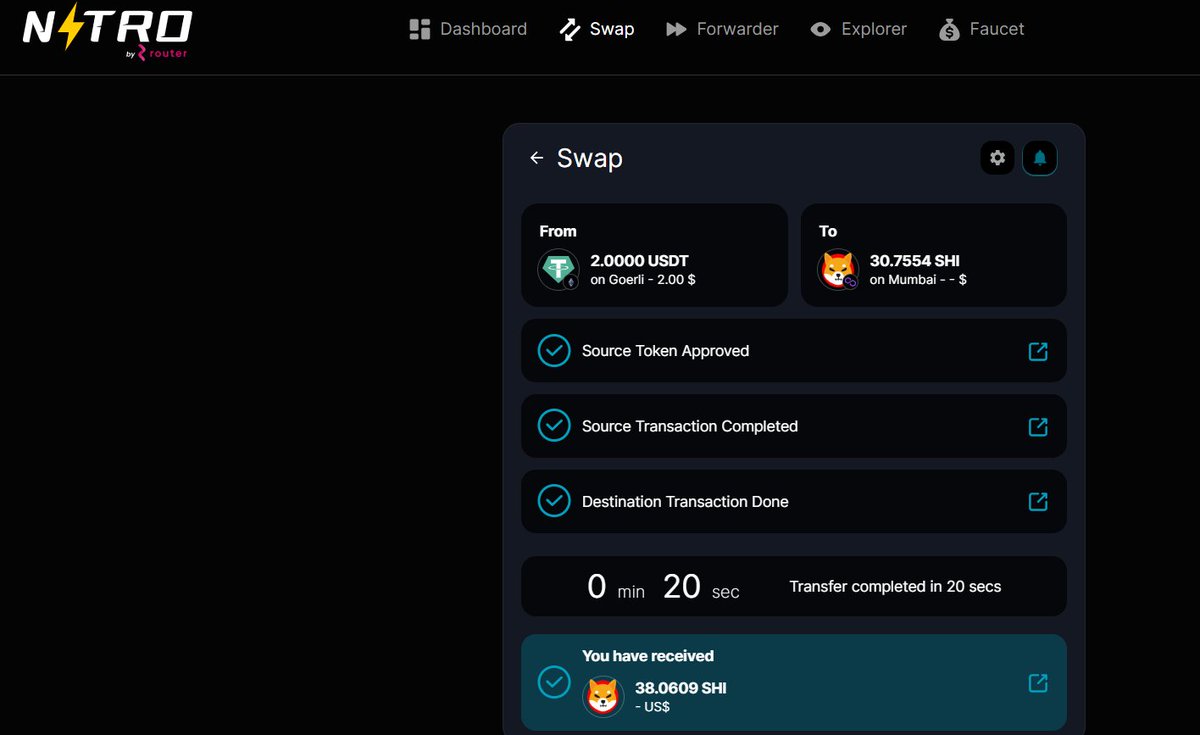Click the Source Transaction Completed row
This screenshot has width=1200, height=735.
[x=794, y=426]
